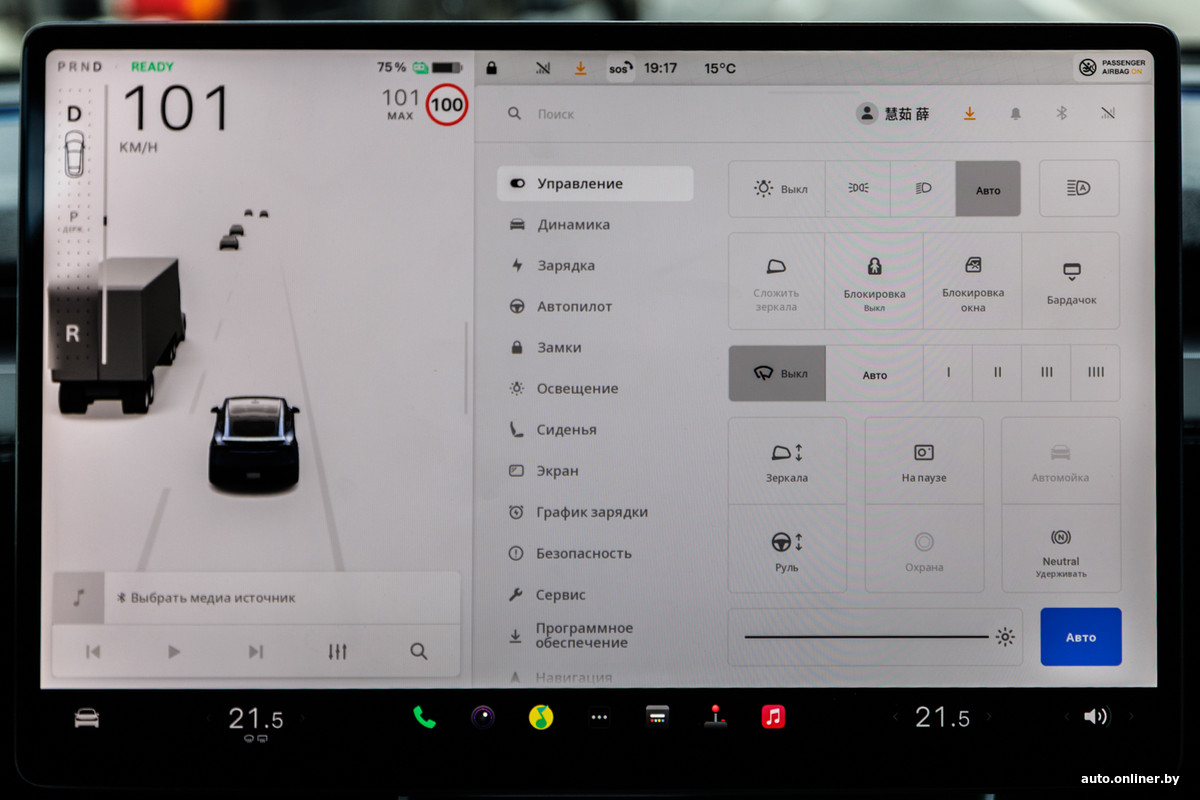Screen dimensions: 1200x800
Task: Open the joystick arcade app
Action: coord(715,716)
